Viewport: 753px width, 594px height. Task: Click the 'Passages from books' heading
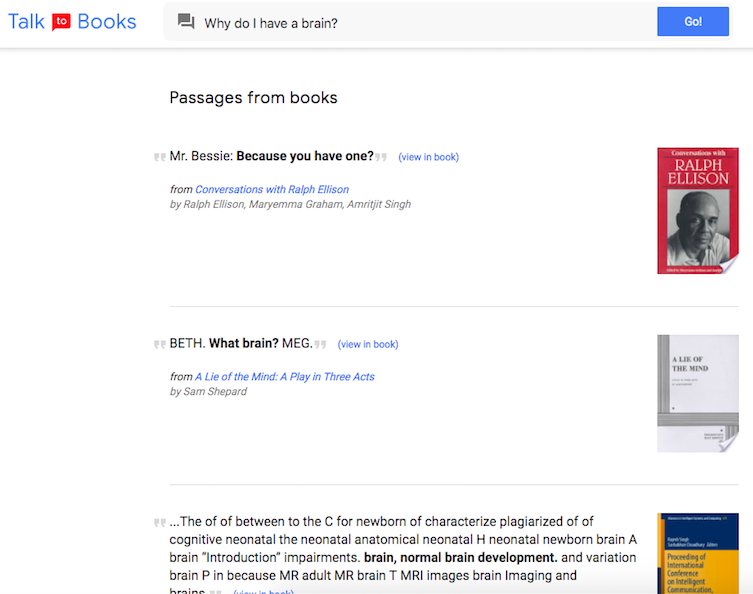pos(253,98)
